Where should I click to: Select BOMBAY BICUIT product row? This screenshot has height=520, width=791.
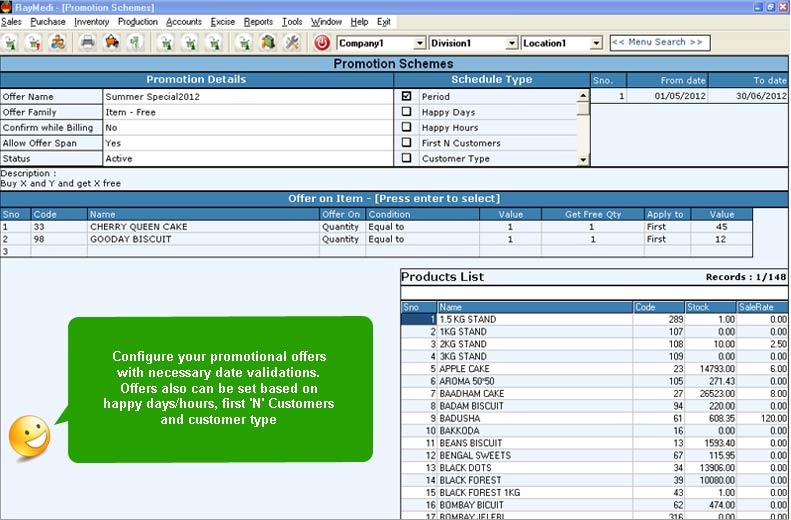pyautogui.click(x=595, y=505)
